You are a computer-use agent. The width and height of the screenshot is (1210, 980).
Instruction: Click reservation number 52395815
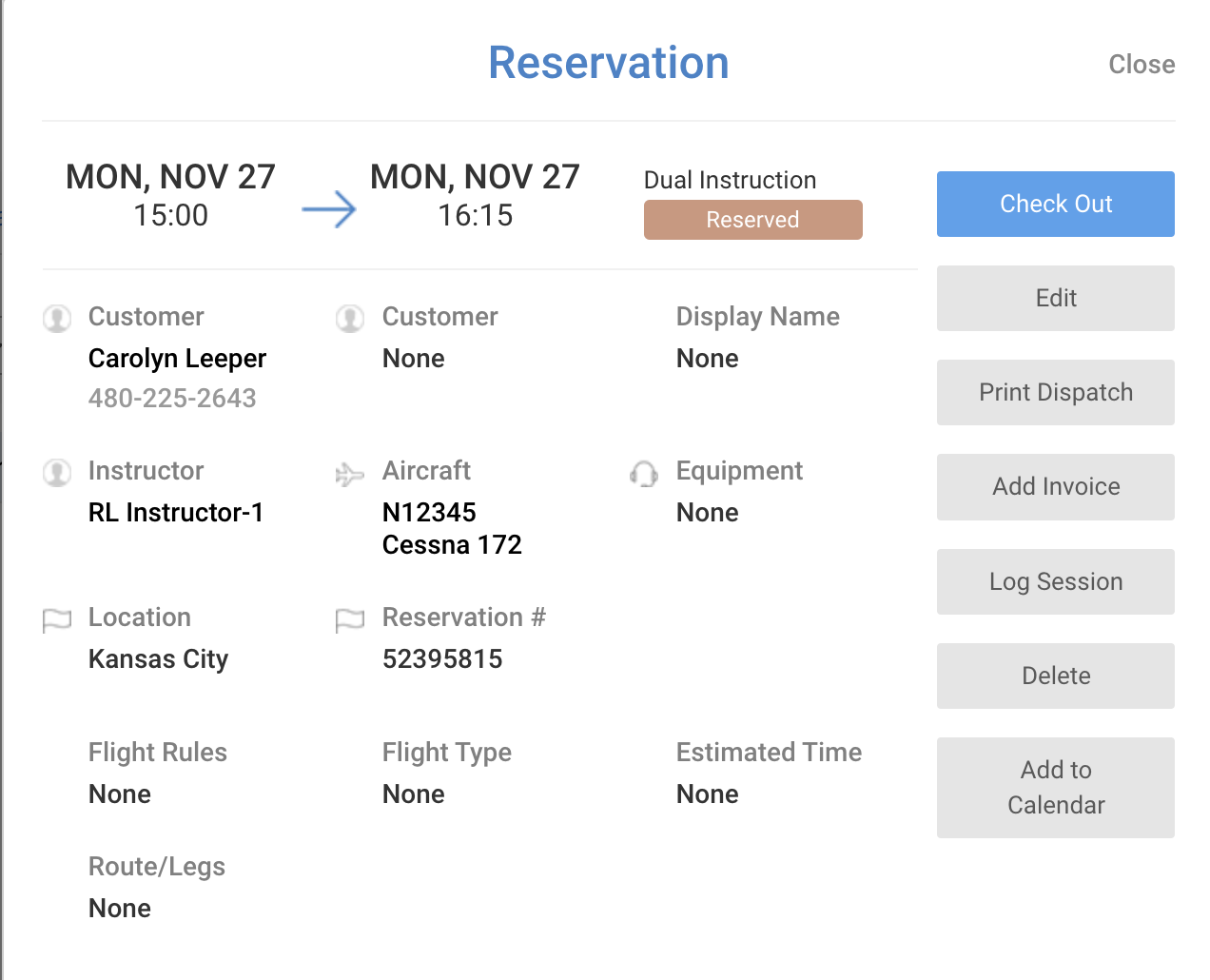[442, 659]
